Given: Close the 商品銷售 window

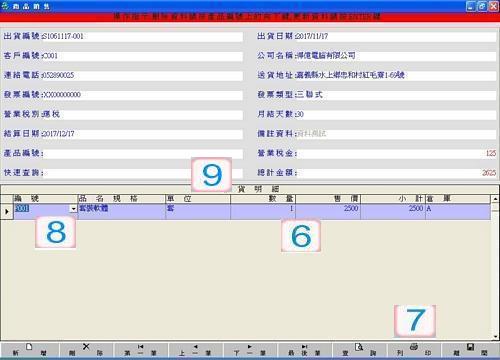Looking at the screenshot, I should (x=493, y=6).
